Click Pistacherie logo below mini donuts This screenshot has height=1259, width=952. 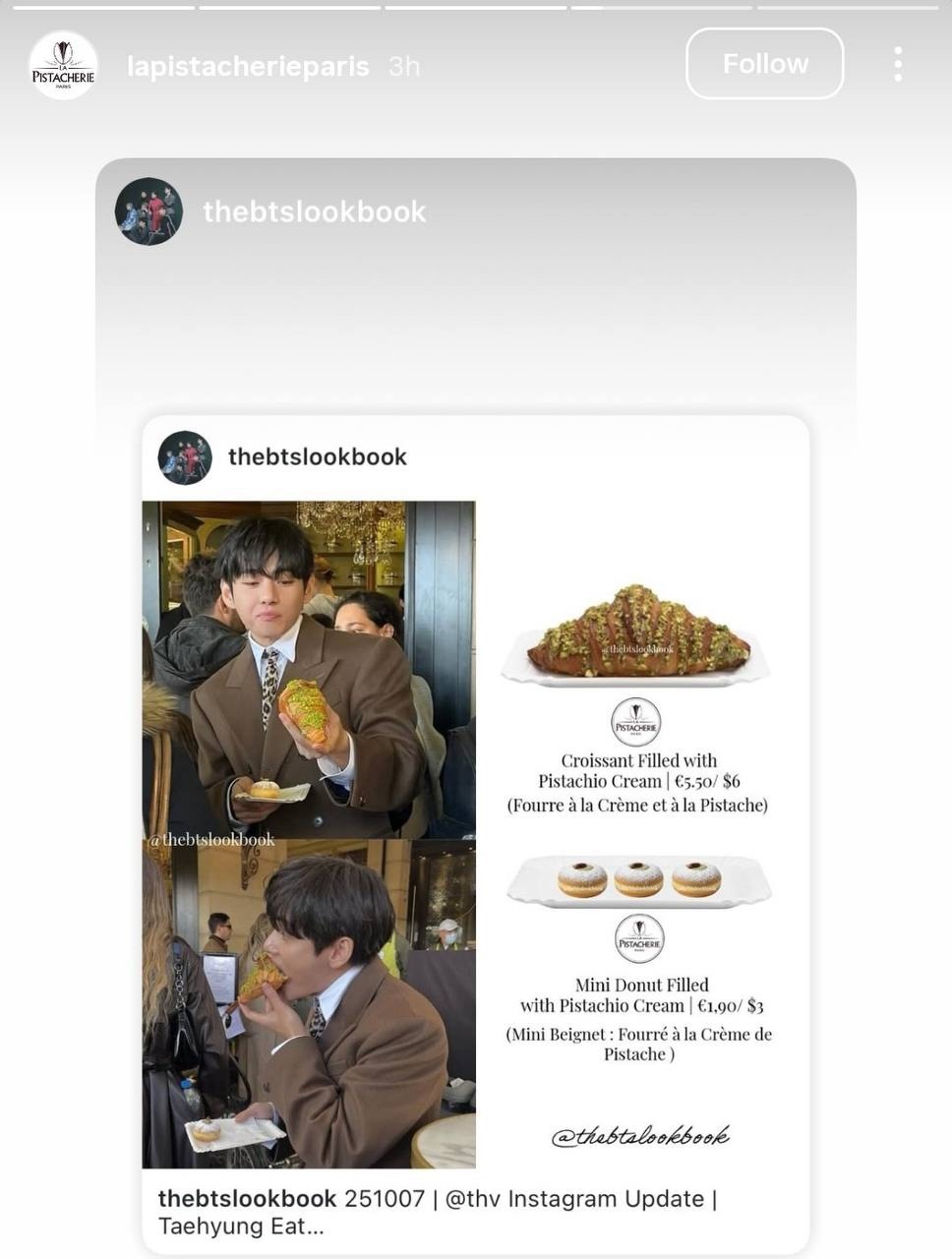pyautogui.click(x=639, y=939)
